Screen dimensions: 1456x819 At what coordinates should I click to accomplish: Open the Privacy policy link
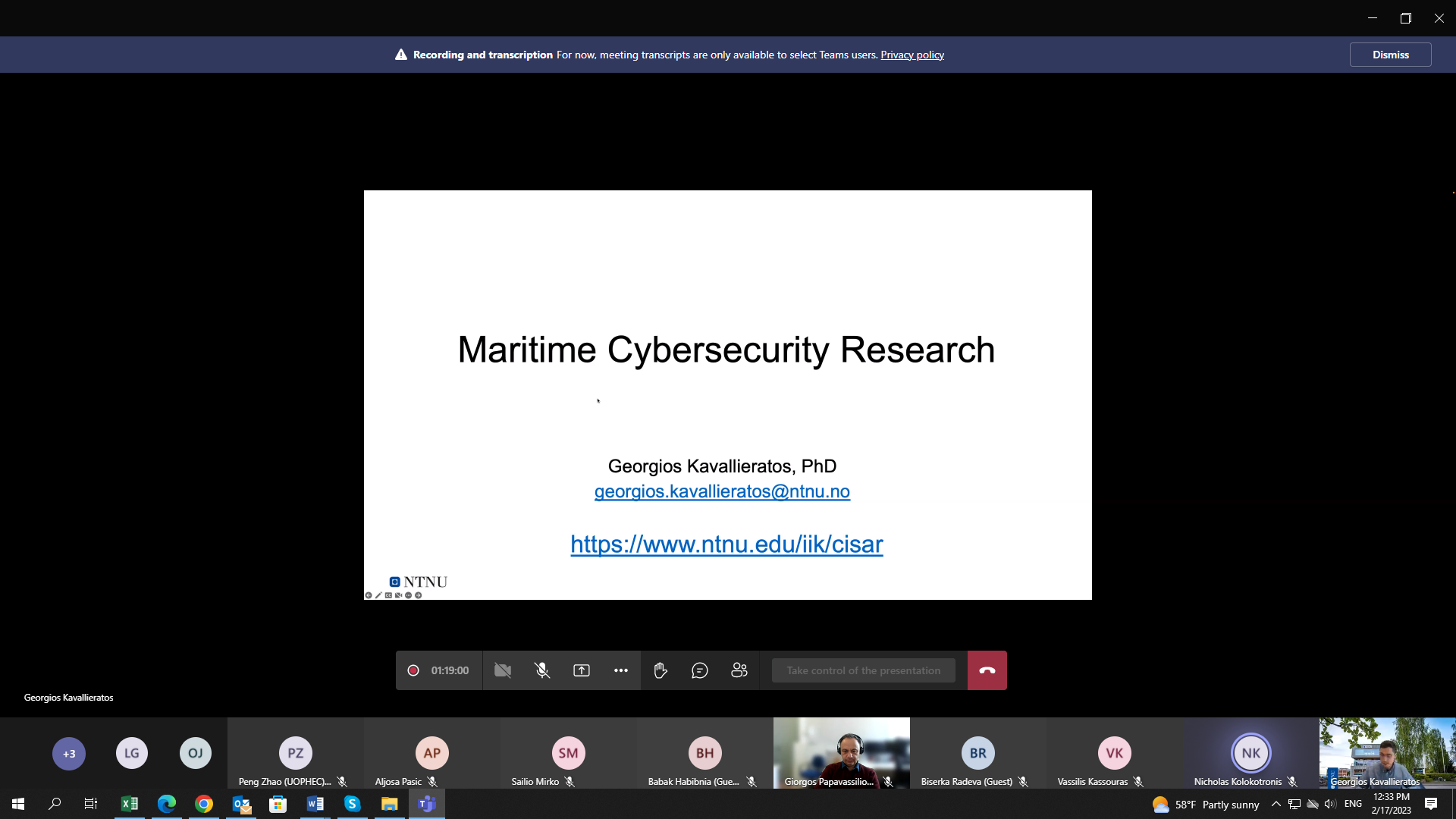coord(912,55)
